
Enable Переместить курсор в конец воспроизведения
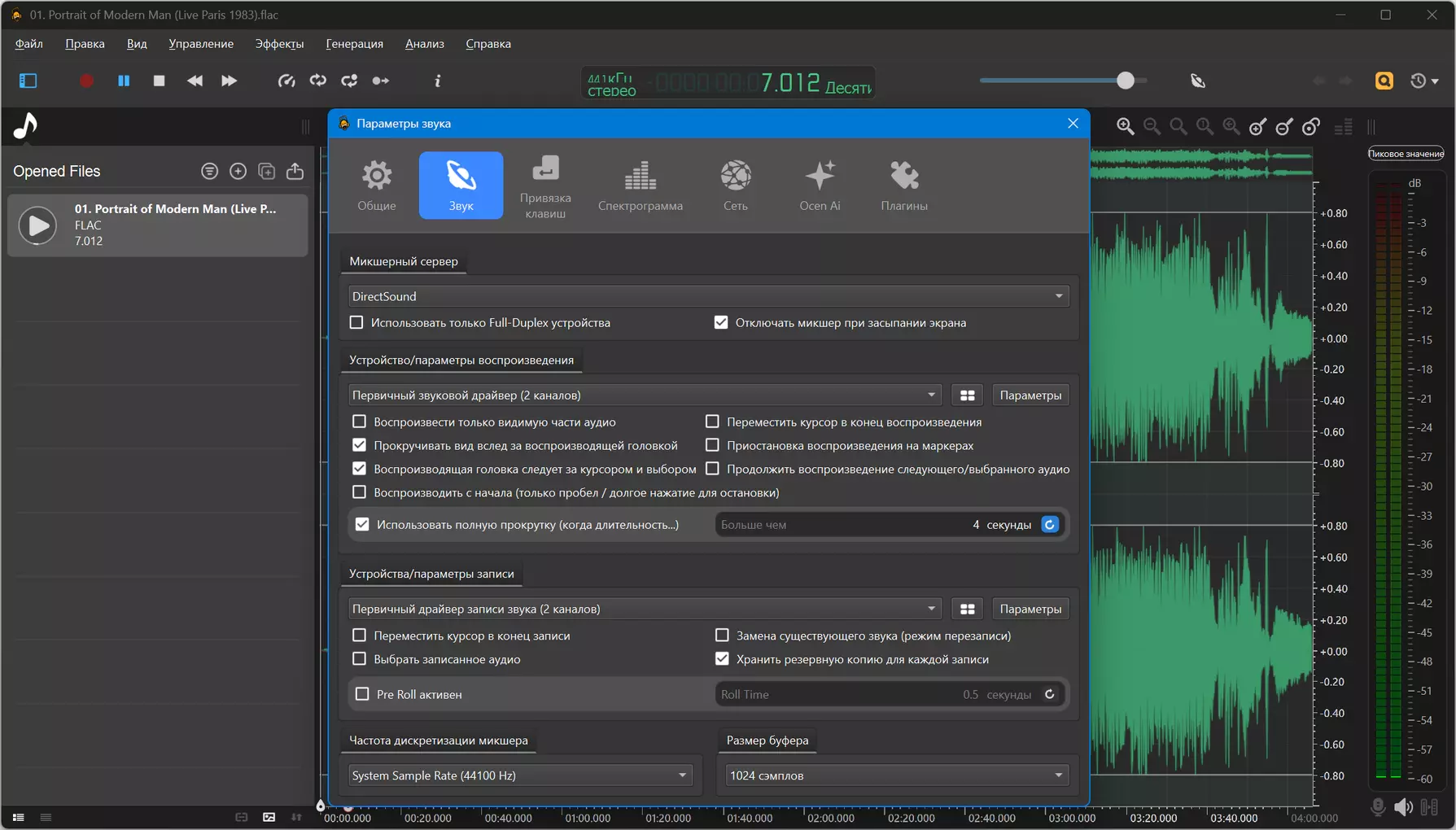pos(712,422)
